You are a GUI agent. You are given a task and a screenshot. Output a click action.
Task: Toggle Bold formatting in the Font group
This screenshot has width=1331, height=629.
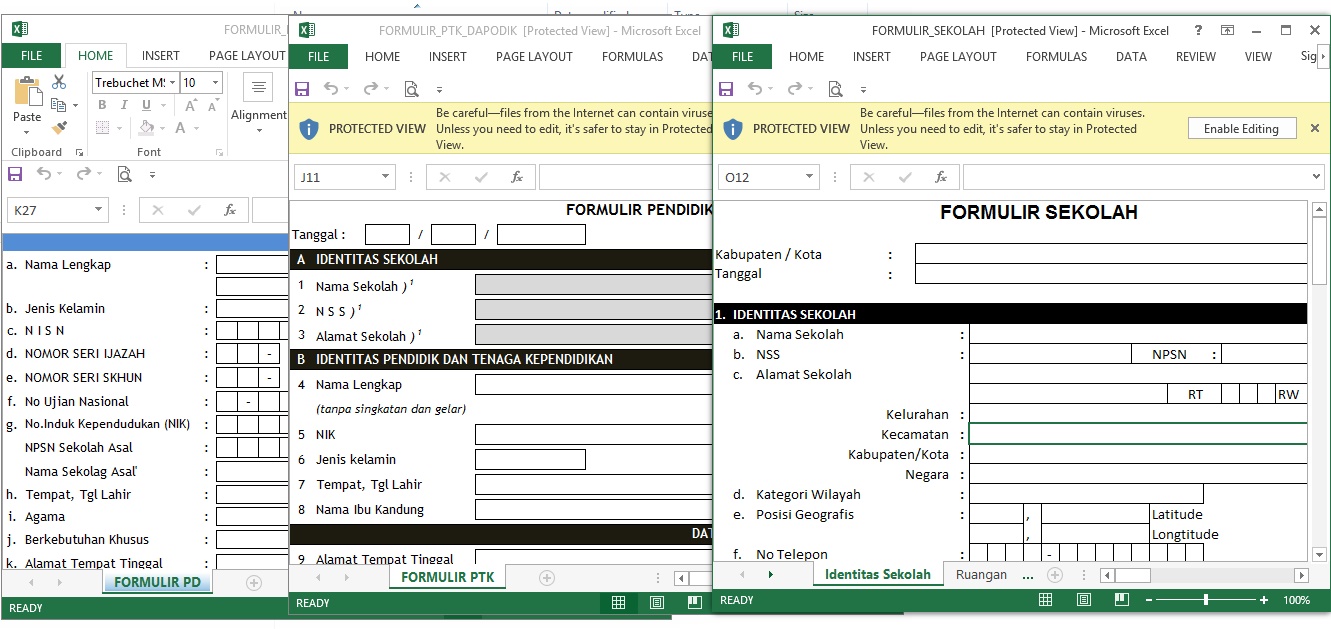click(102, 105)
